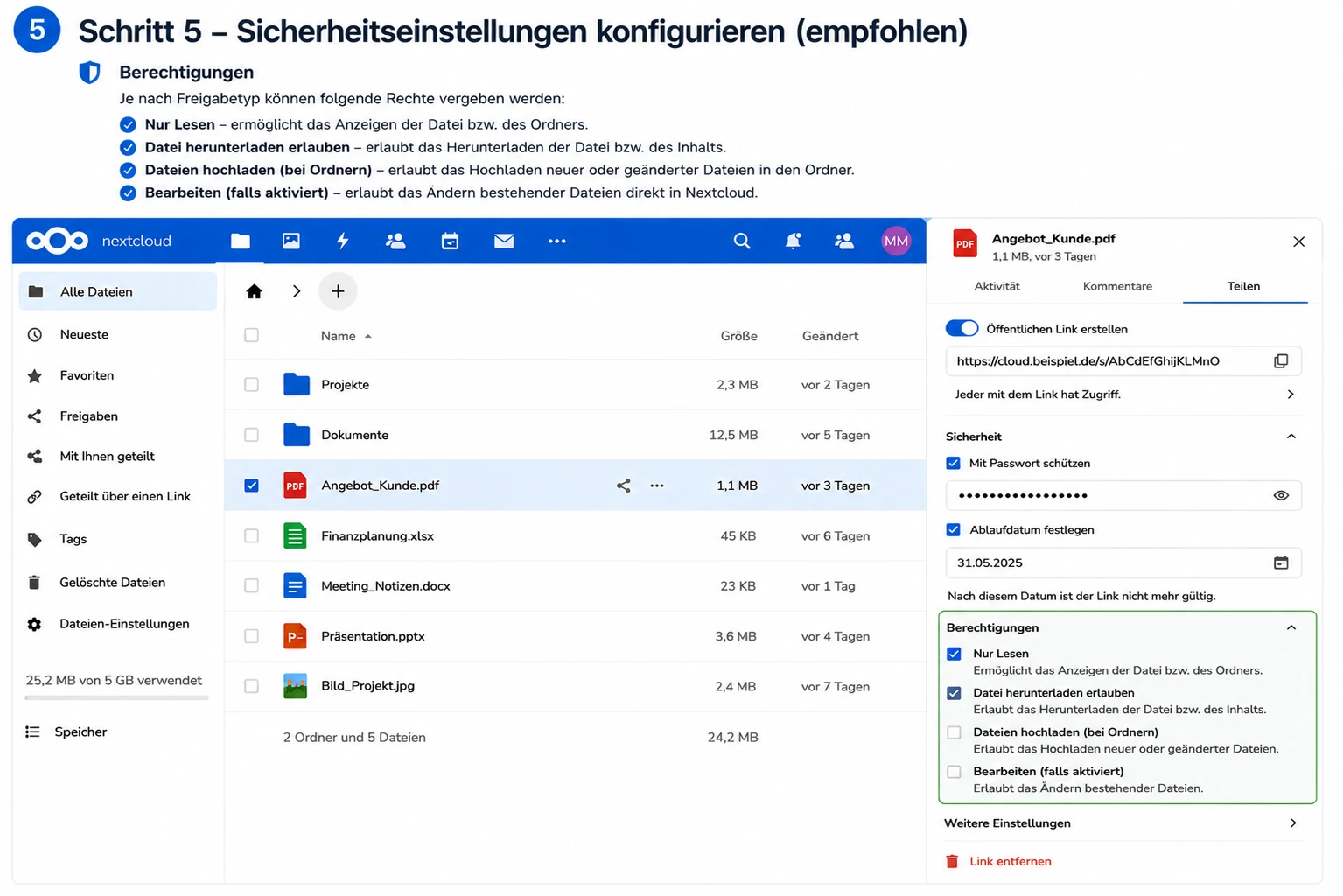
Task: Toggle the Datei herunterladen erlauben checkbox
Action: pos(955,693)
